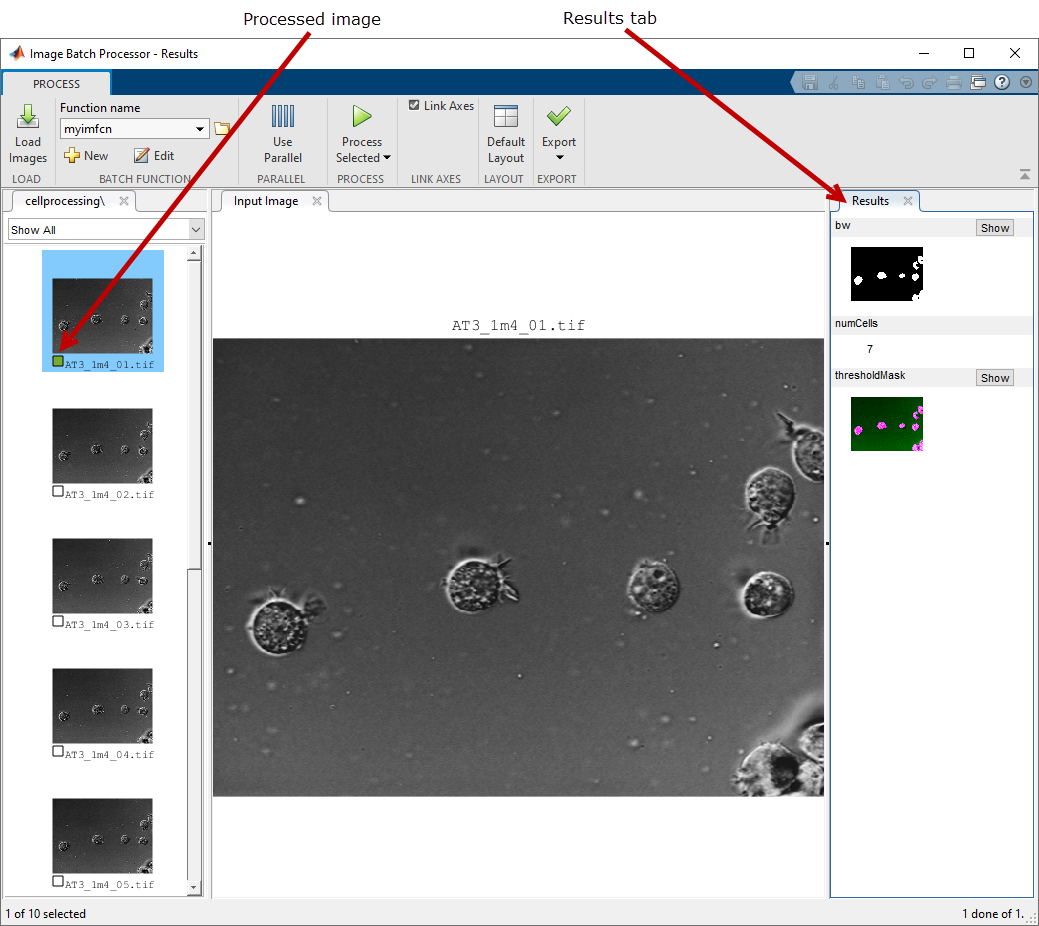Check the box for AT3_1m4_04.tif
Viewport: 1039px width, 926px height.
point(58,751)
